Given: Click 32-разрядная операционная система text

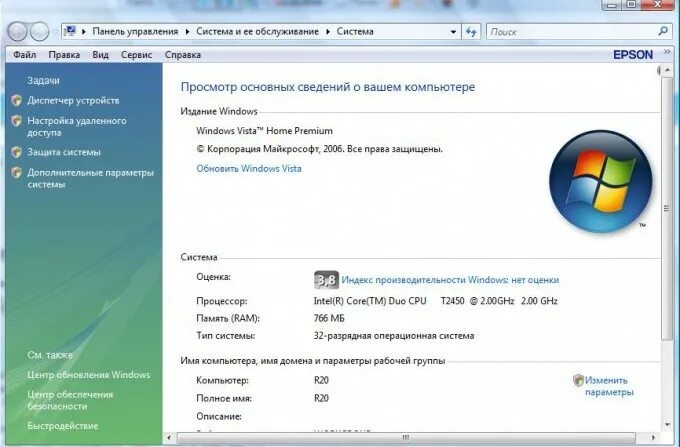Looking at the screenshot, I should pyautogui.click(x=394, y=336).
